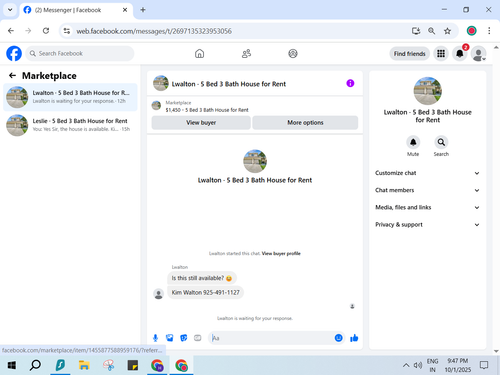Open account profile menu avatar

[x=478, y=53]
